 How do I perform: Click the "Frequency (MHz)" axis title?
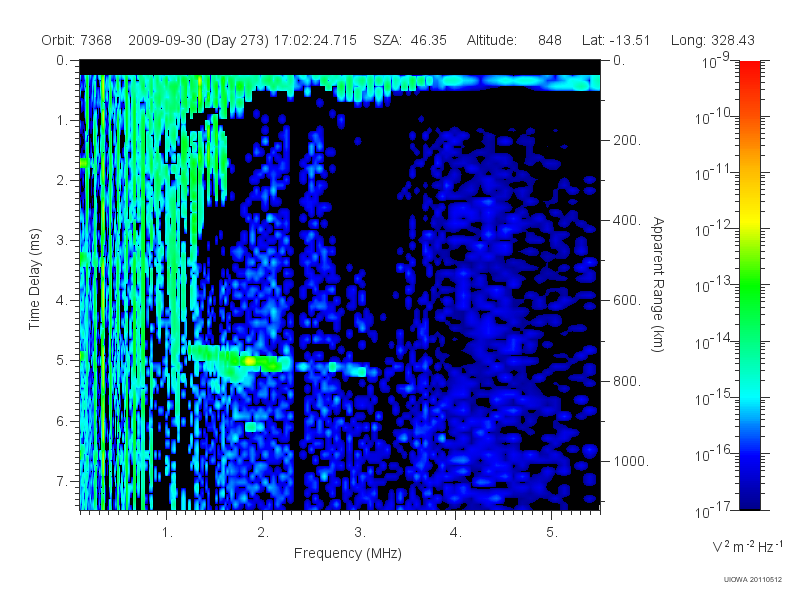click(x=348, y=553)
